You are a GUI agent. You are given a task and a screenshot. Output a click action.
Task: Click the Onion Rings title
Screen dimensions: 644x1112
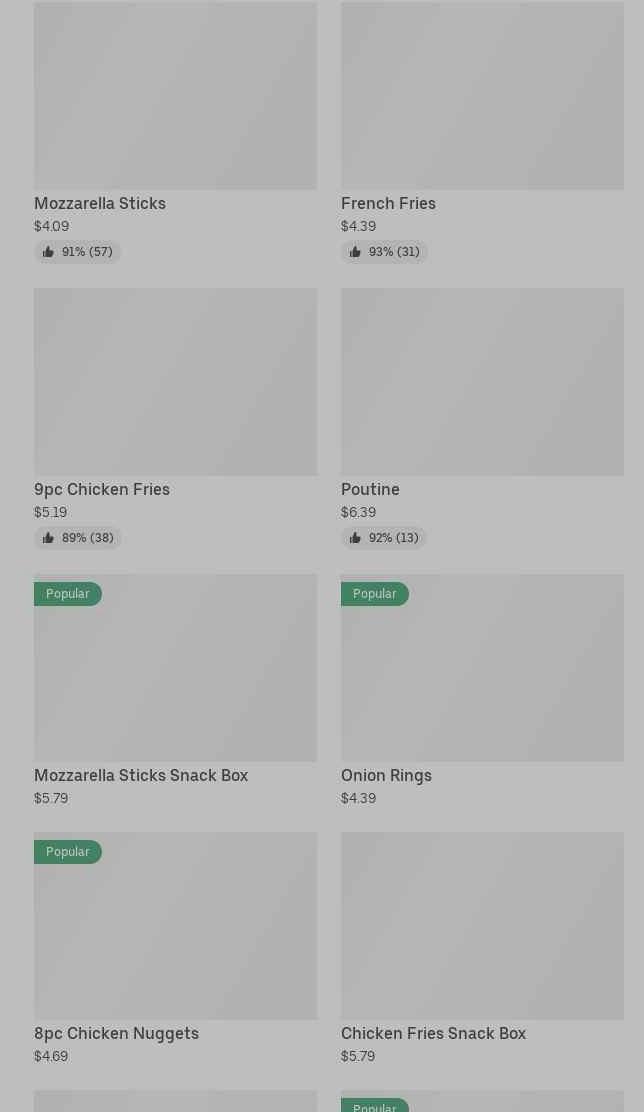click(386, 775)
